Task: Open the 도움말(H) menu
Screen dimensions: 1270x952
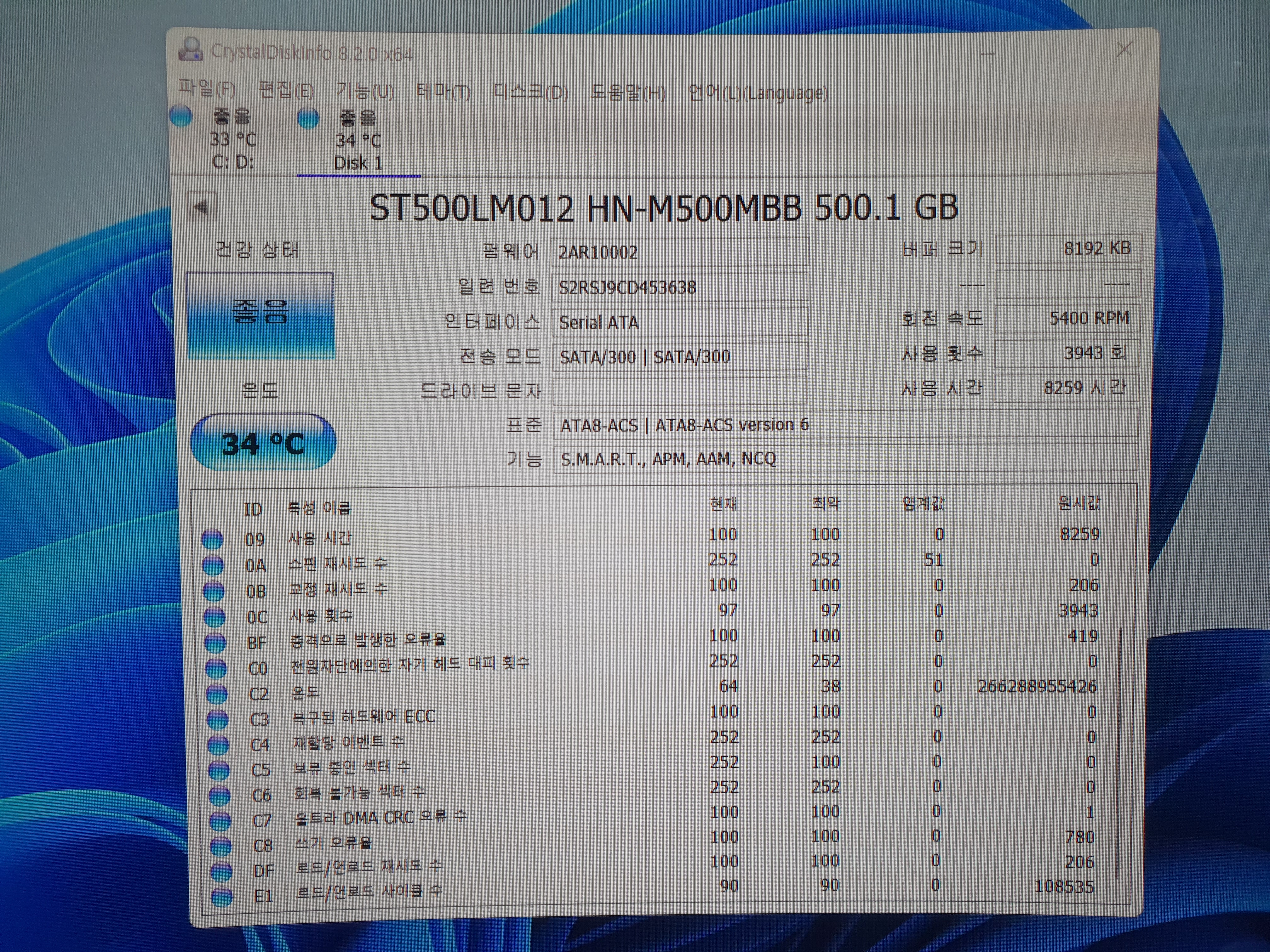Action: (627, 92)
